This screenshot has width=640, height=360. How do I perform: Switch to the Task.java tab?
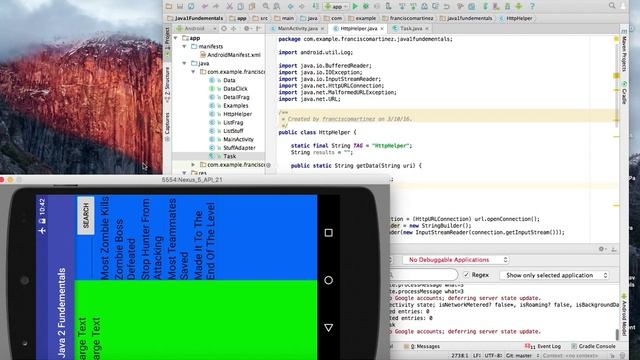(x=410, y=29)
